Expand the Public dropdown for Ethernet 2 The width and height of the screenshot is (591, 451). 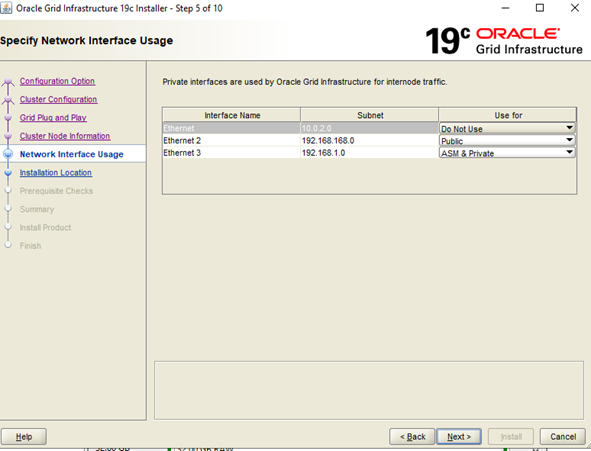pos(507,141)
